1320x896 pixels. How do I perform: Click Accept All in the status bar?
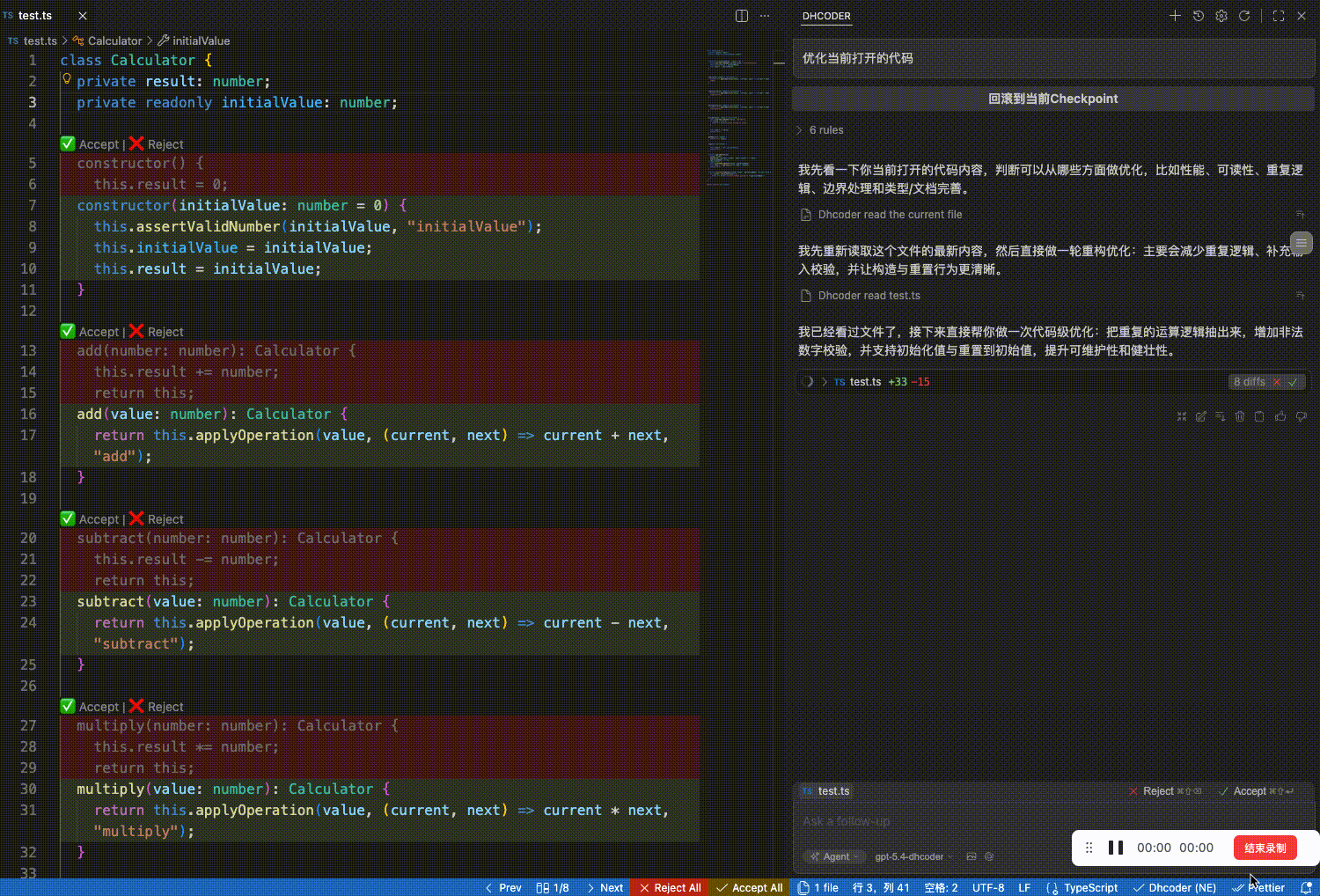point(750,887)
